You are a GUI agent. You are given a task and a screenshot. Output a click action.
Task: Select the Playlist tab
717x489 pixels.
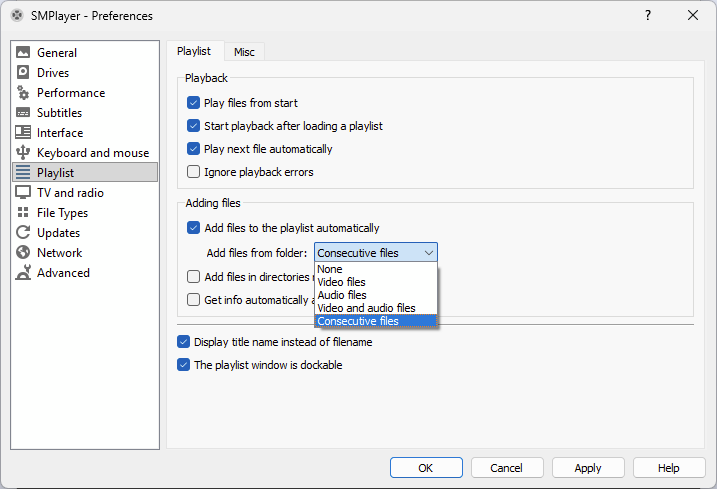click(194, 51)
